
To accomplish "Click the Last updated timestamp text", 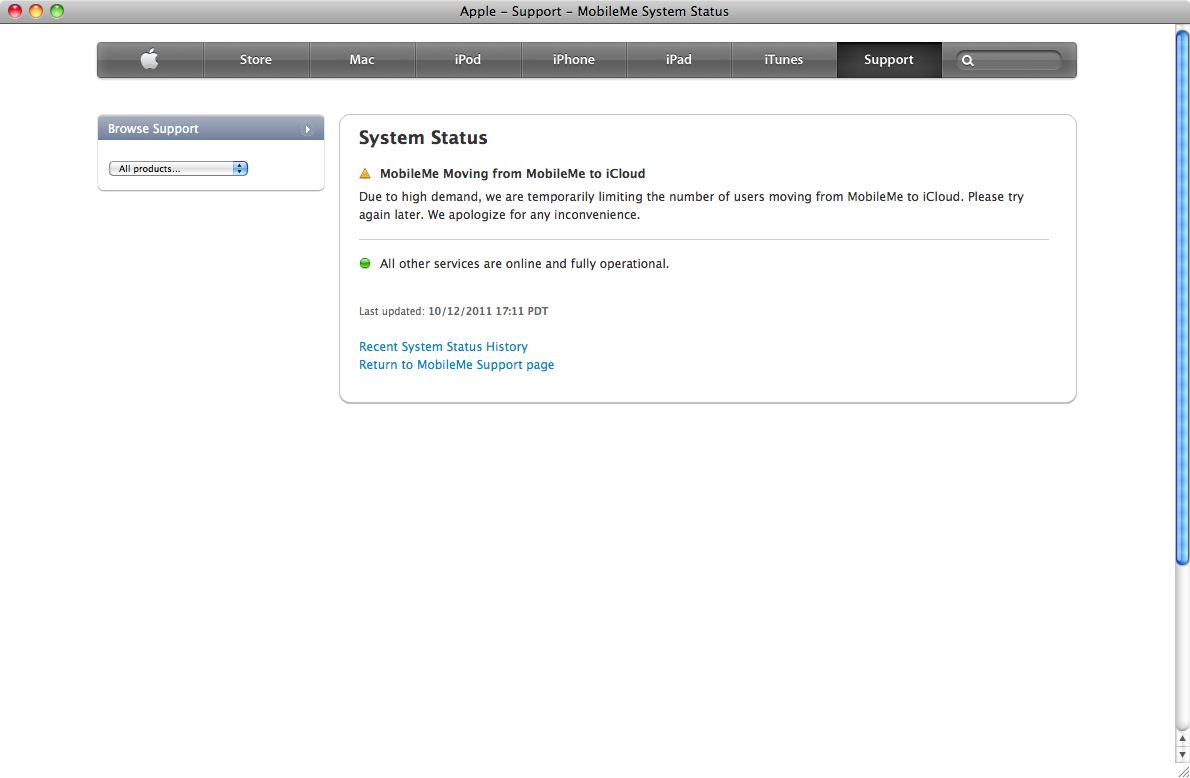I will [x=453, y=311].
